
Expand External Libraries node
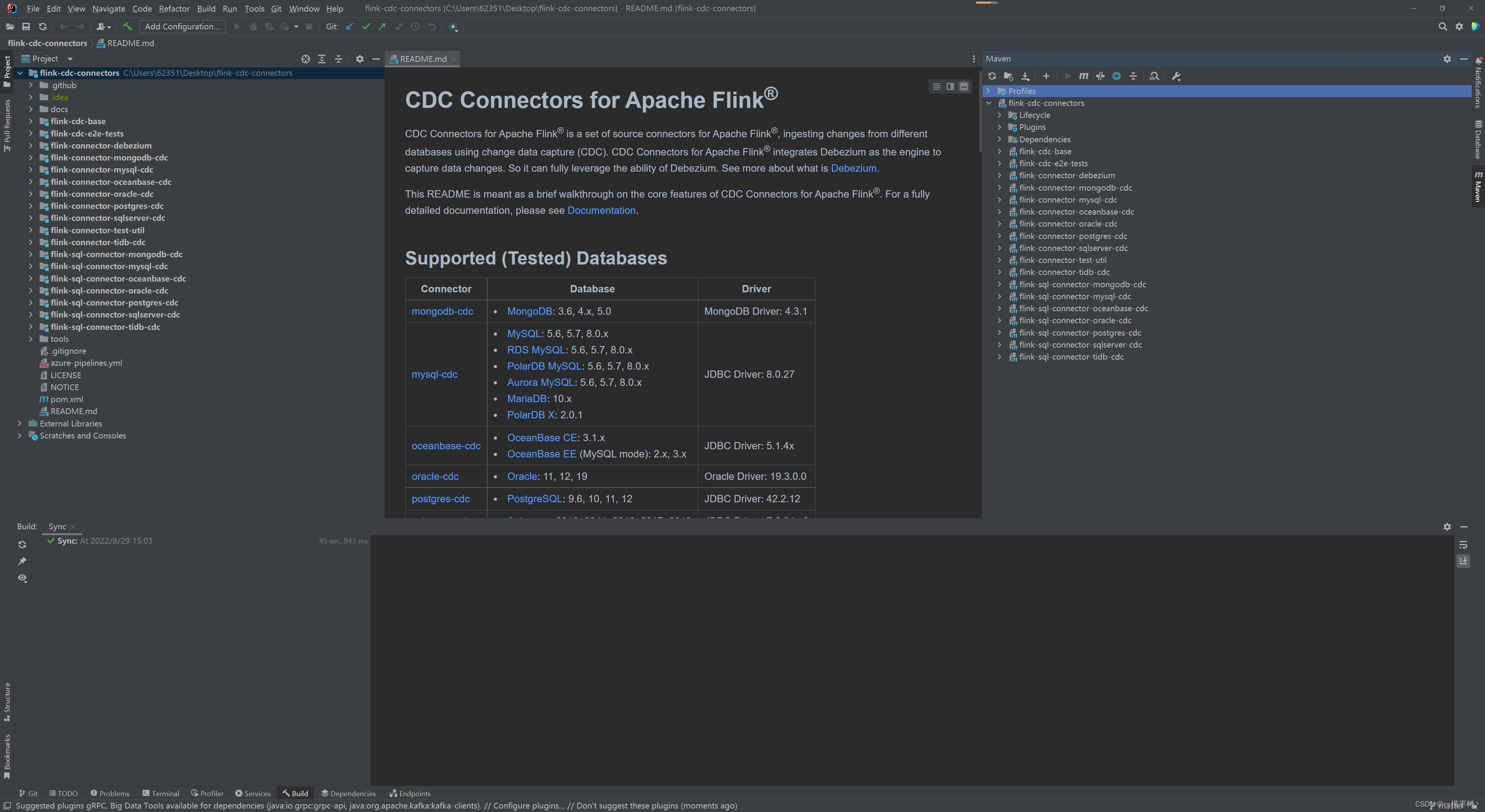(20, 423)
